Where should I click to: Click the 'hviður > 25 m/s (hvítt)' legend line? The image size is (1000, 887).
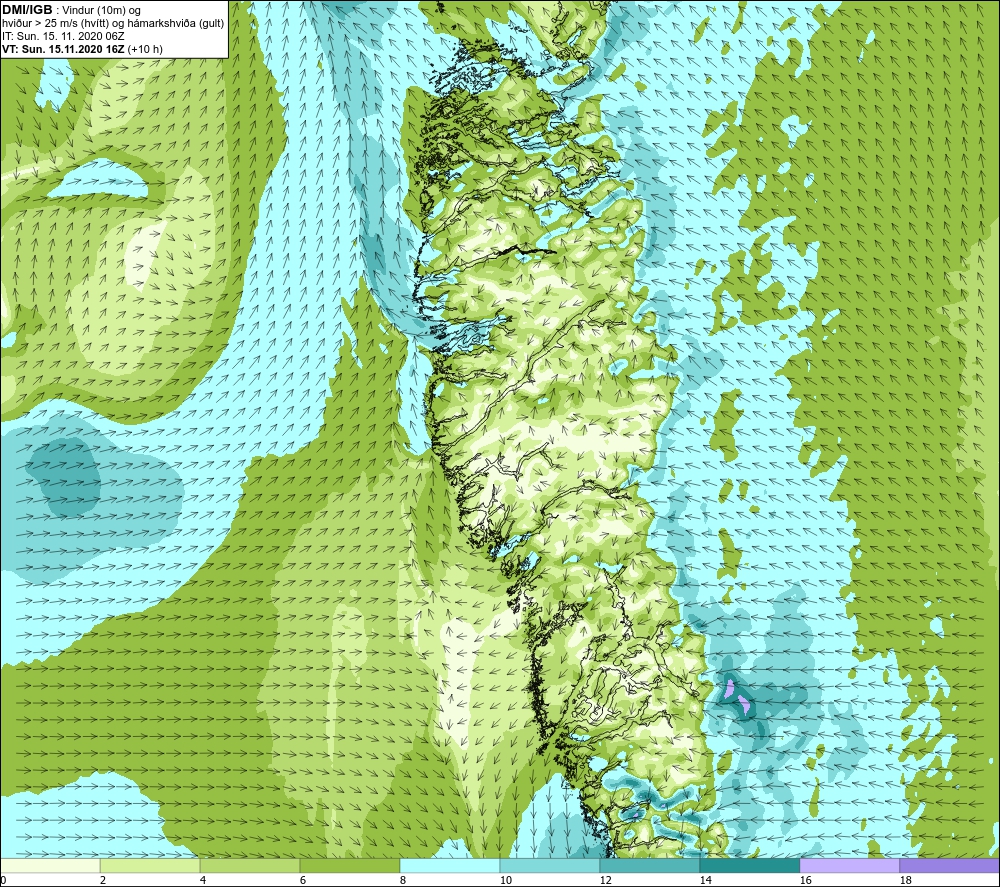pyautogui.click(x=54, y=24)
